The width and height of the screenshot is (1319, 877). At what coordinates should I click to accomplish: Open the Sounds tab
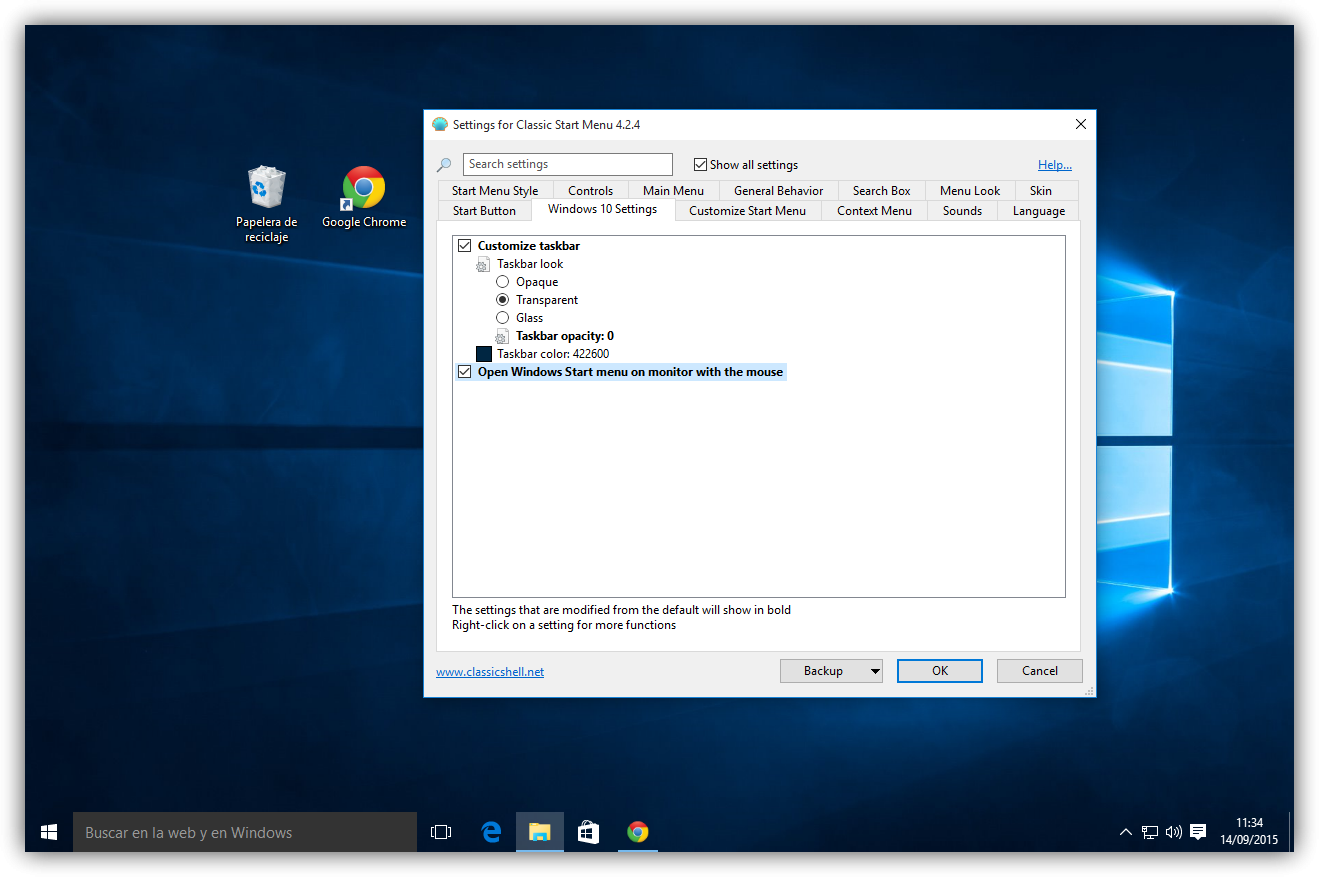pos(962,211)
